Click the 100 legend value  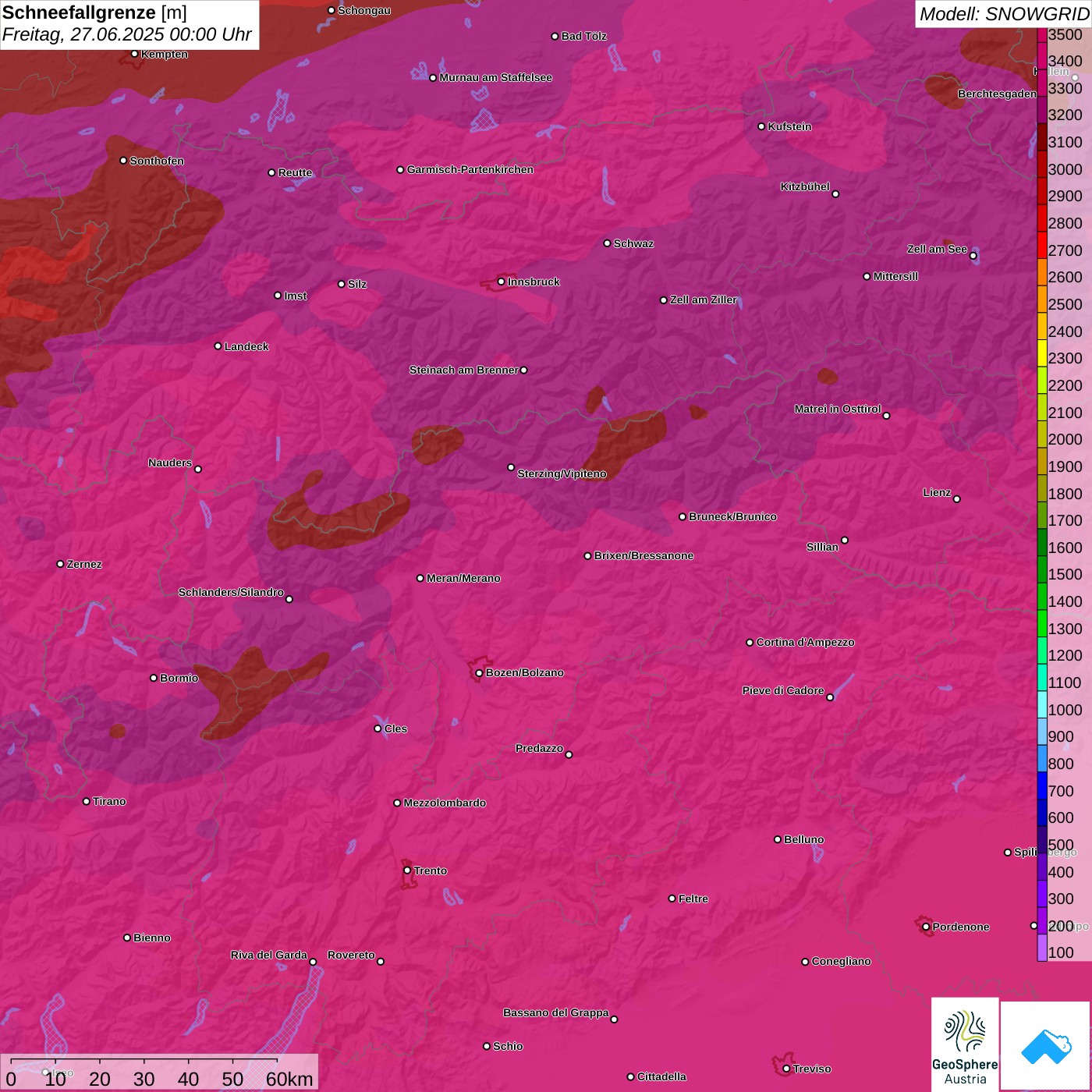pos(1062,952)
